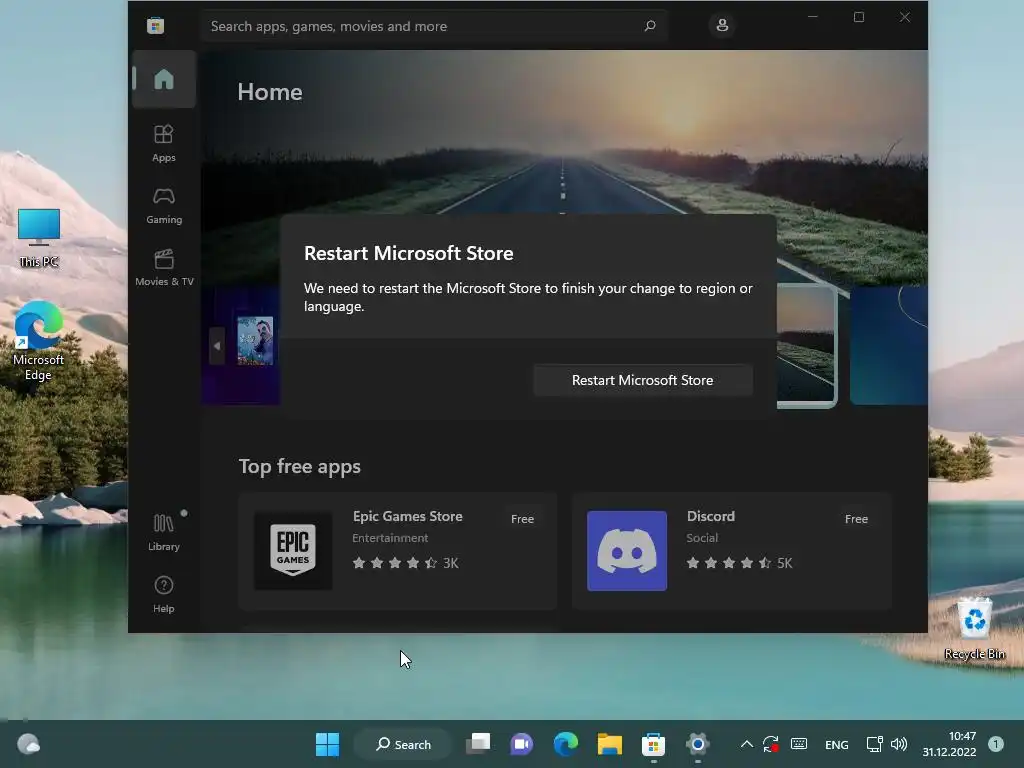Open Microsoft Edge from the taskbar
The height and width of the screenshot is (768, 1024).
(566, 744)
